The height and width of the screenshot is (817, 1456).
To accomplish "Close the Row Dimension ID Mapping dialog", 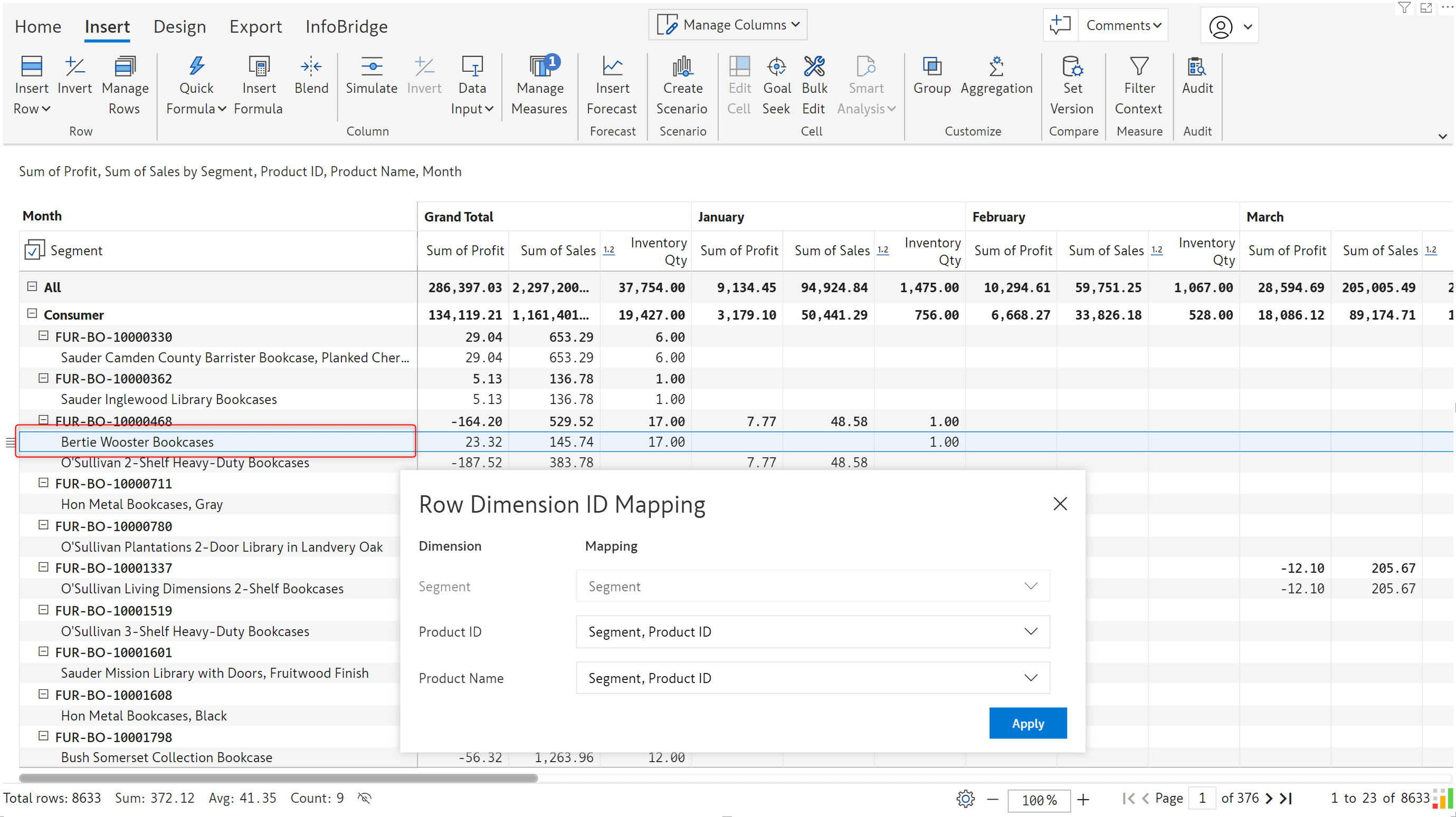I will (1060, 504).
